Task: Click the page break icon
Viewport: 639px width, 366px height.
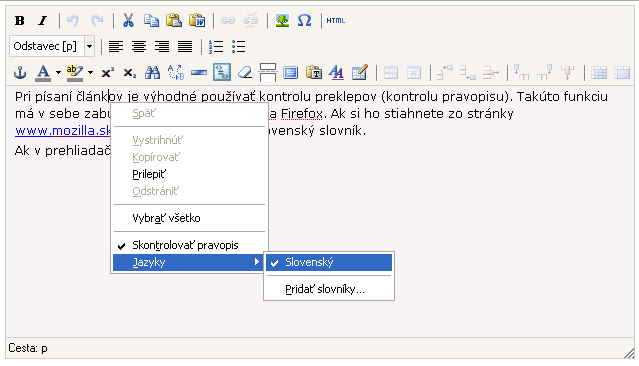Action: click(267, 73)
